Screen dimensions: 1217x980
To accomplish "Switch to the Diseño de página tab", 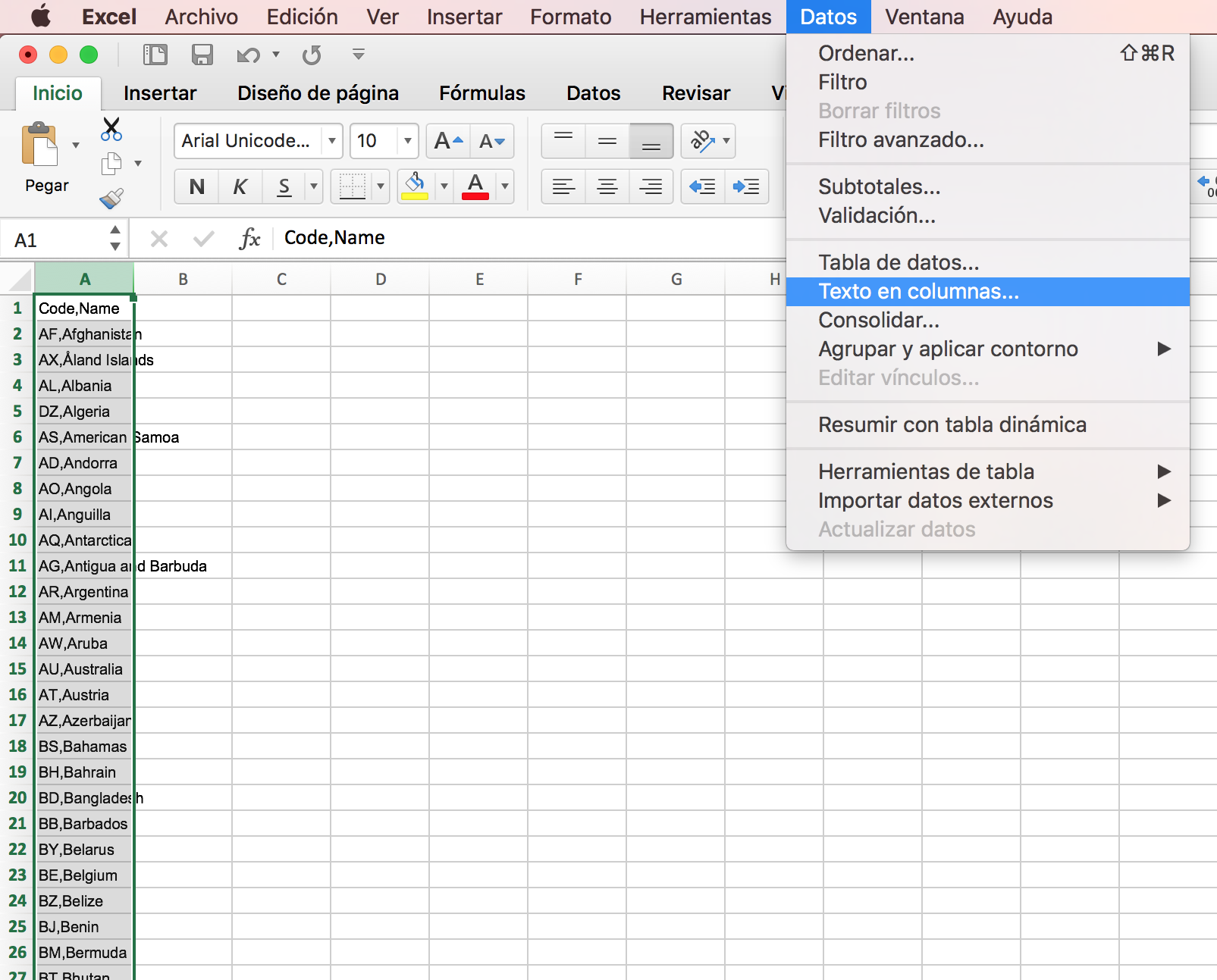I will [x=318, y=93].
